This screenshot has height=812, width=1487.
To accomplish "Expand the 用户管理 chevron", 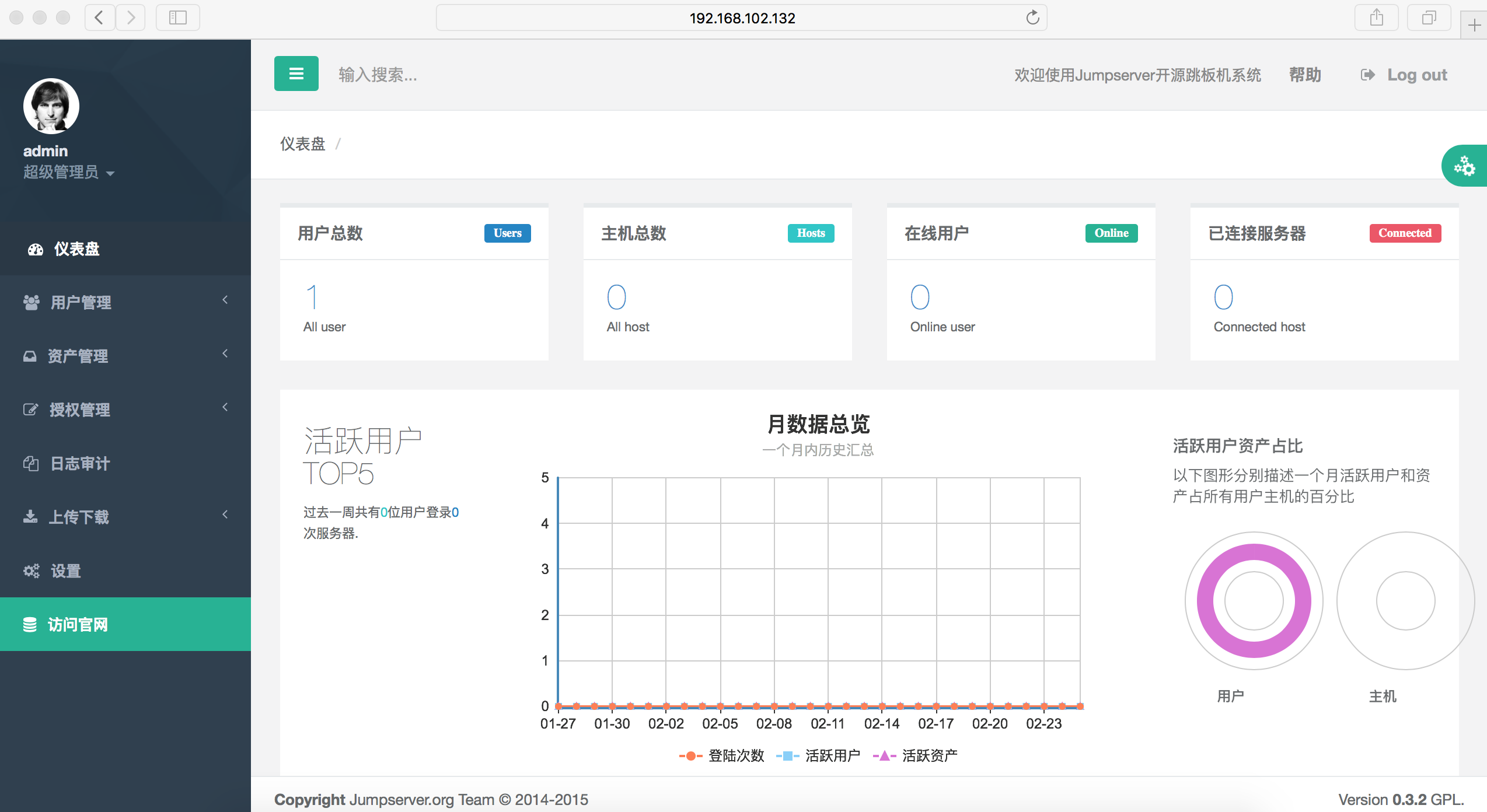I will coord(225,300).
